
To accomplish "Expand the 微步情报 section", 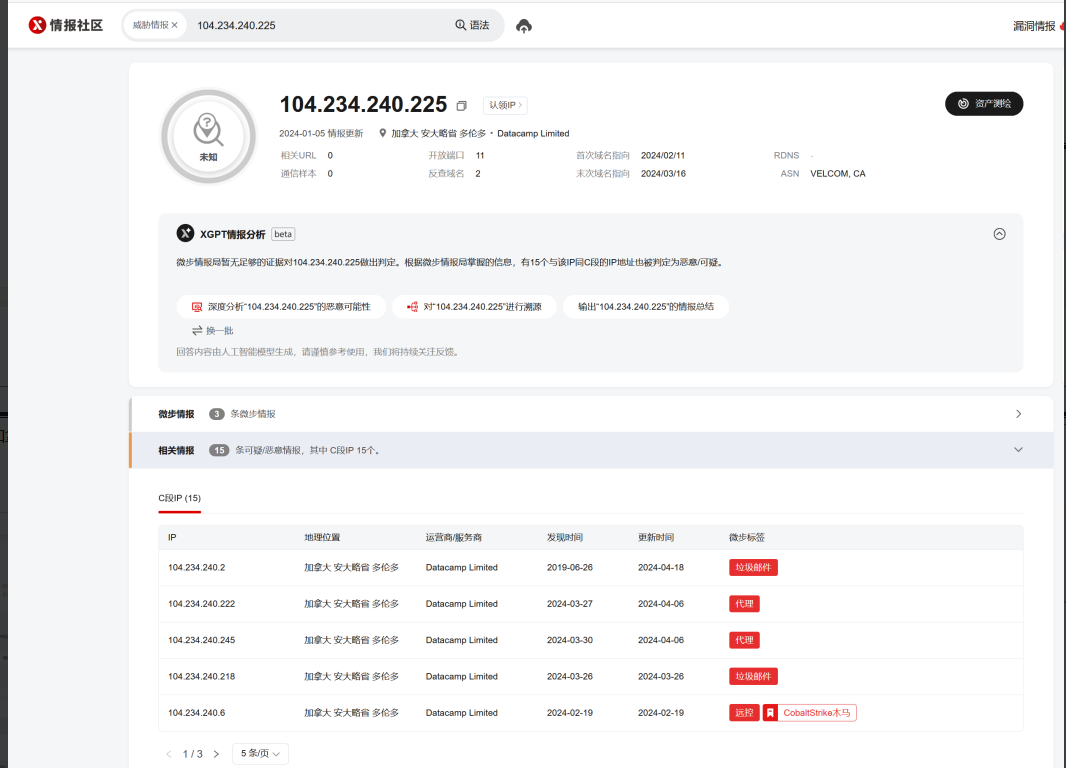I will point(1018,414).
